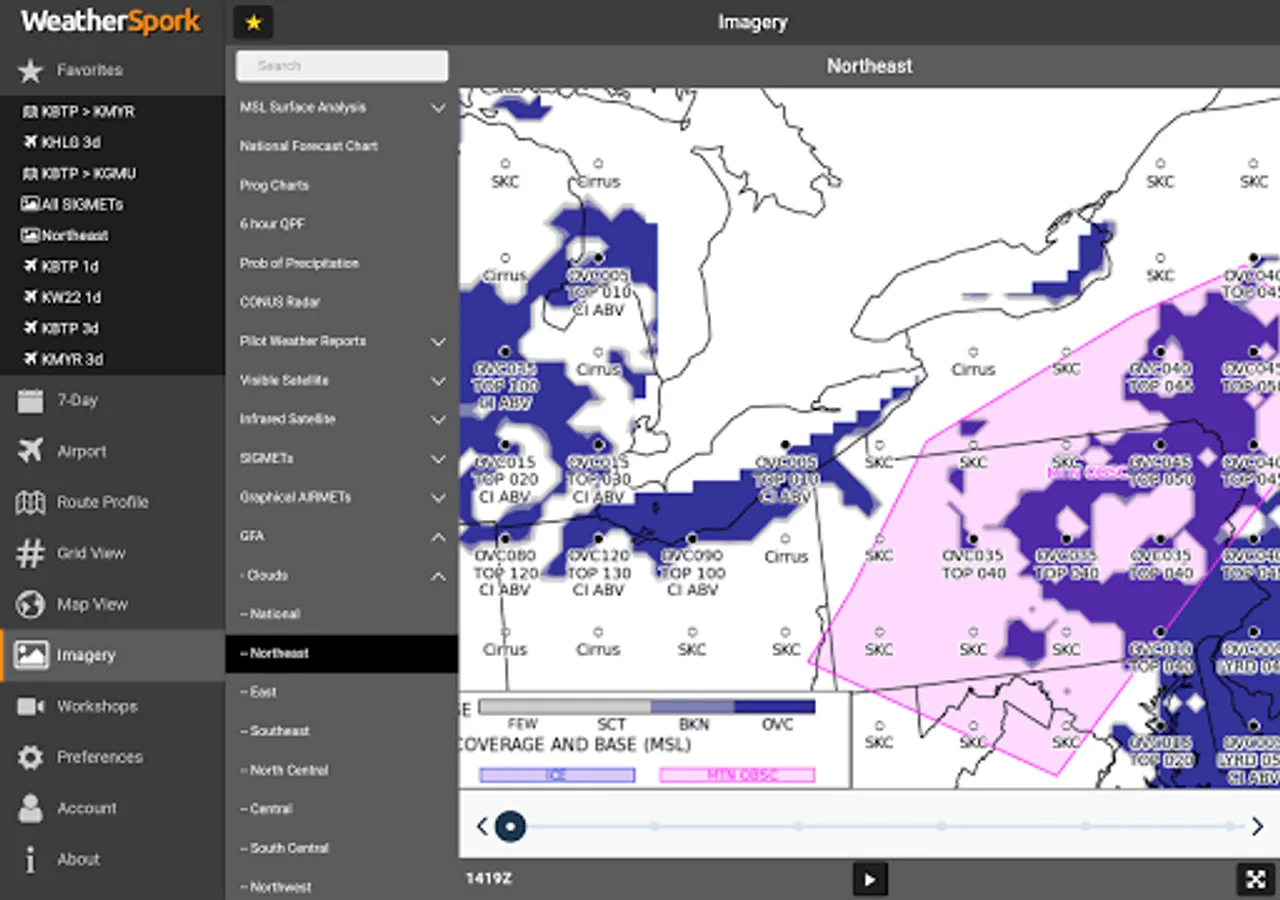
Task: Open Workshops video section
Action: [96, 706]
